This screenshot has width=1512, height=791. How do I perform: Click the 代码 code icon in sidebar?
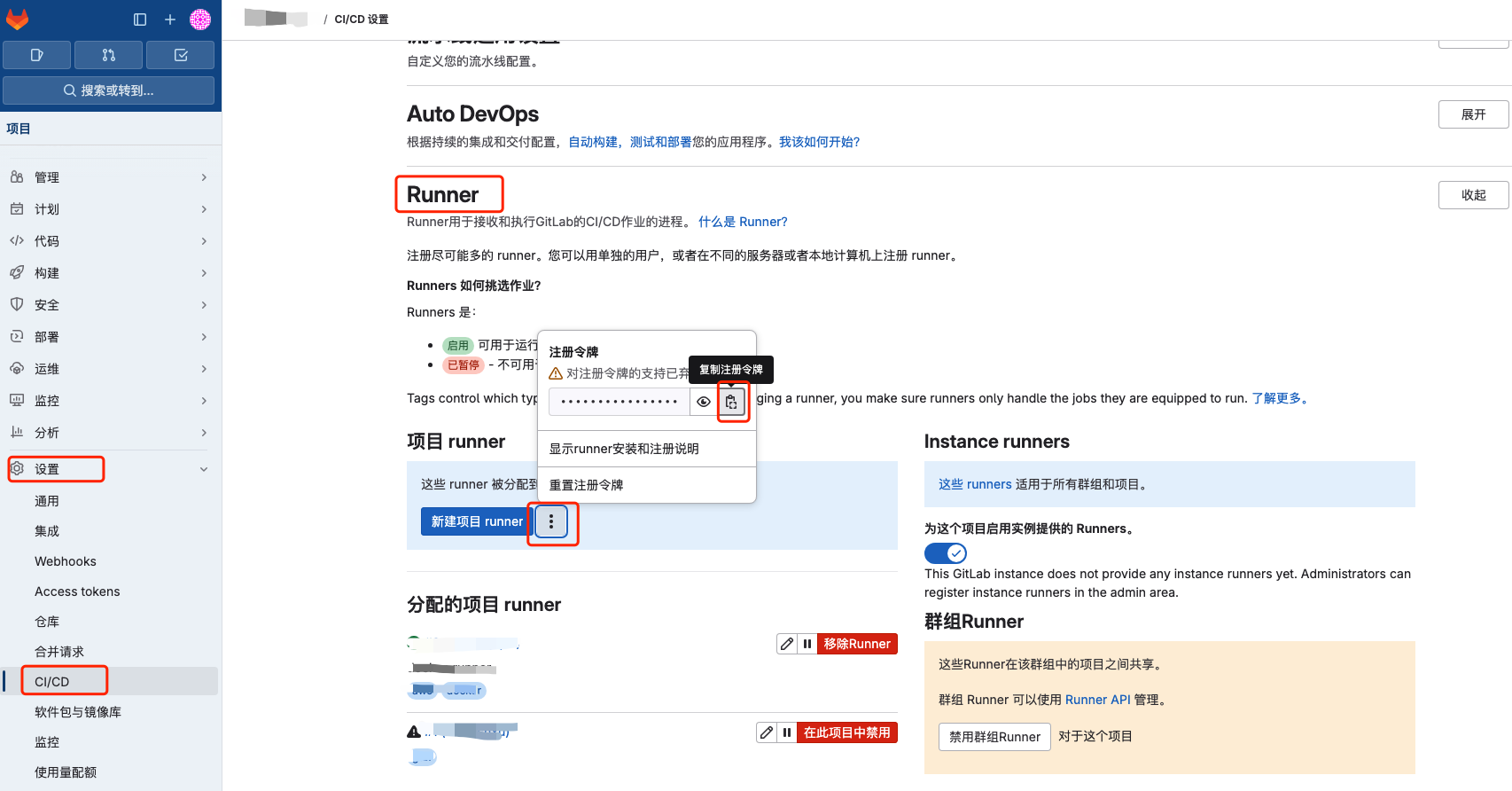coord(17,241)
